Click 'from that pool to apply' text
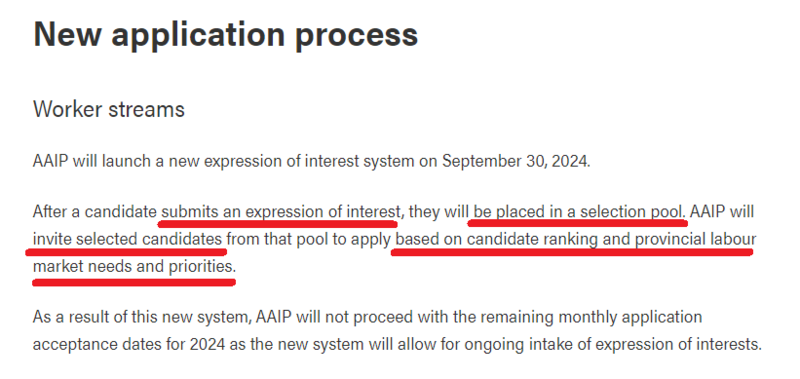This screenshot has height=379, width=800. point(309,239)
